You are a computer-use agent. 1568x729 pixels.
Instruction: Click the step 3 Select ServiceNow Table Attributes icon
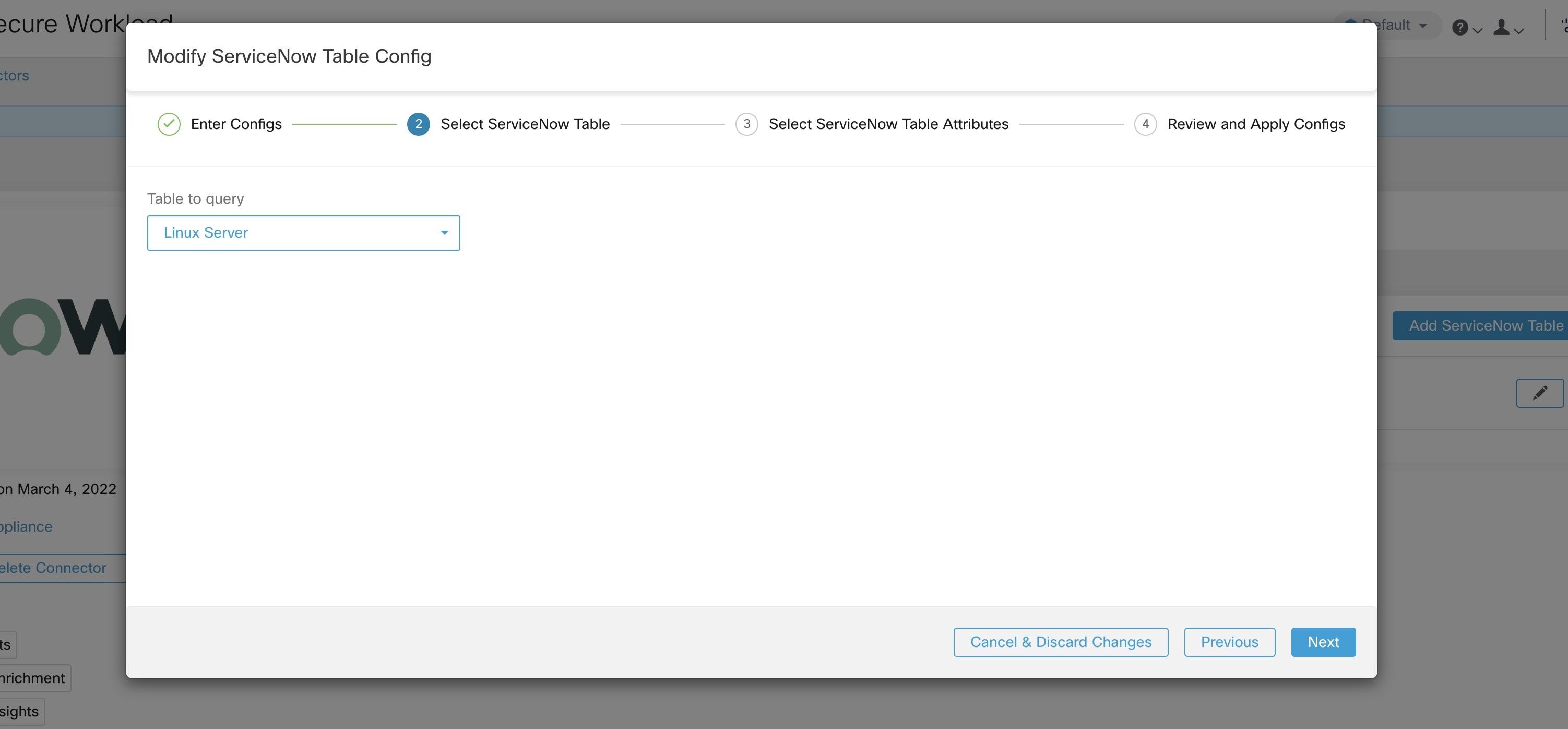pos(746,123)
